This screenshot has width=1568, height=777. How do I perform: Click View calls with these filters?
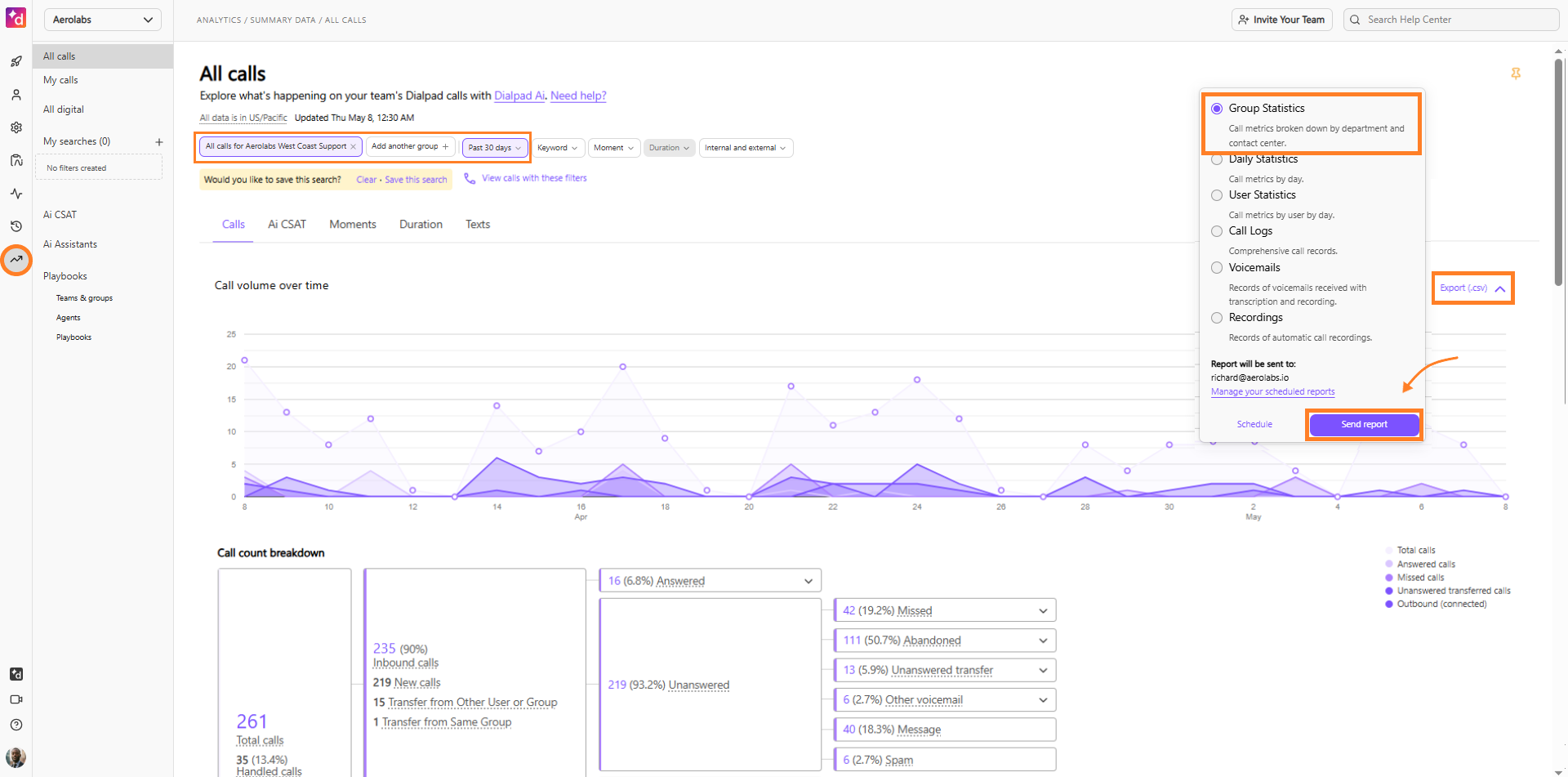click(534, 178)
